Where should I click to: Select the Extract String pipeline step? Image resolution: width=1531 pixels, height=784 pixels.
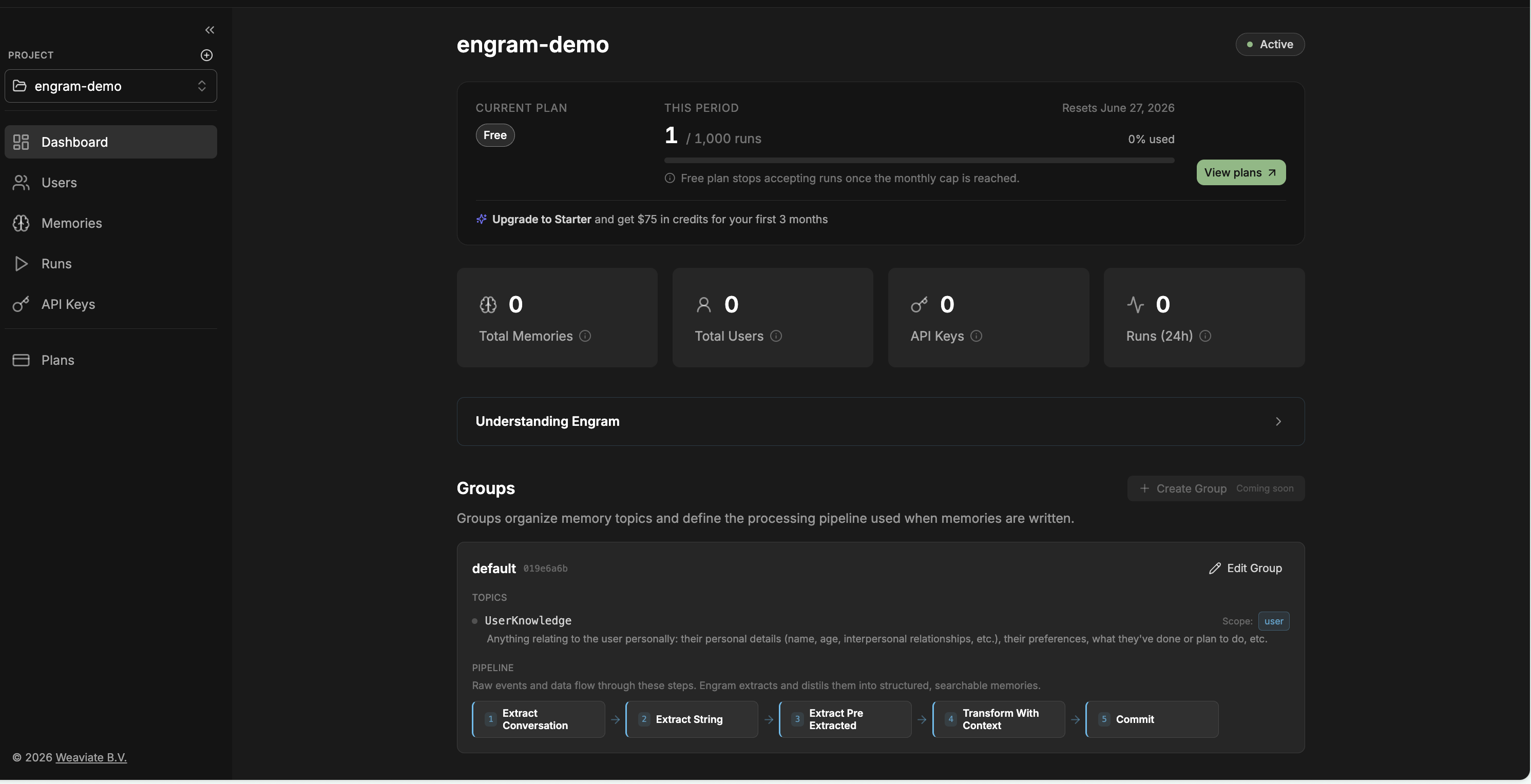(692, 719)
